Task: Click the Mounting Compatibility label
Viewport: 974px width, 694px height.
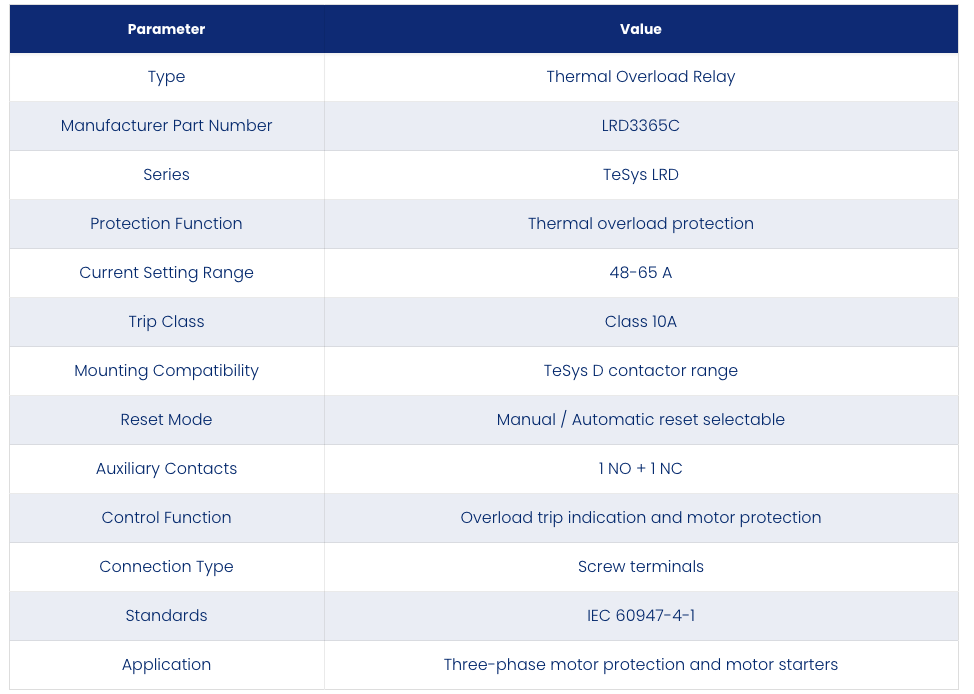Action: point(166,371)
